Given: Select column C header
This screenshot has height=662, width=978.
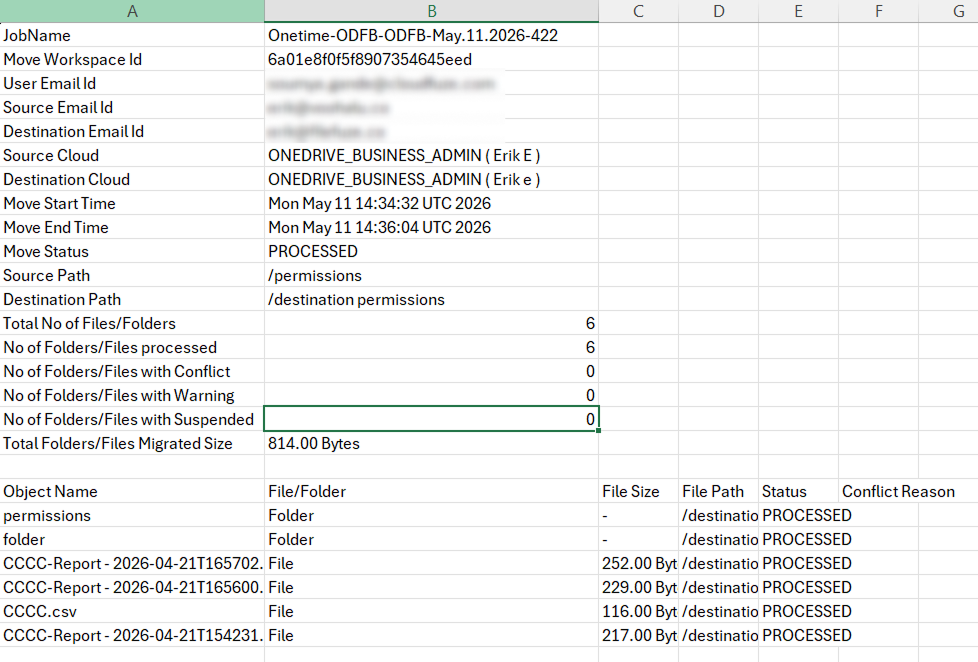Looking at the screenshot, I should (x=638, y=11).
